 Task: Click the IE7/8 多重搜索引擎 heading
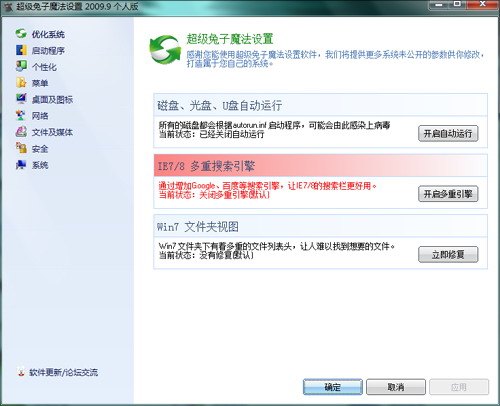point(206,166)
